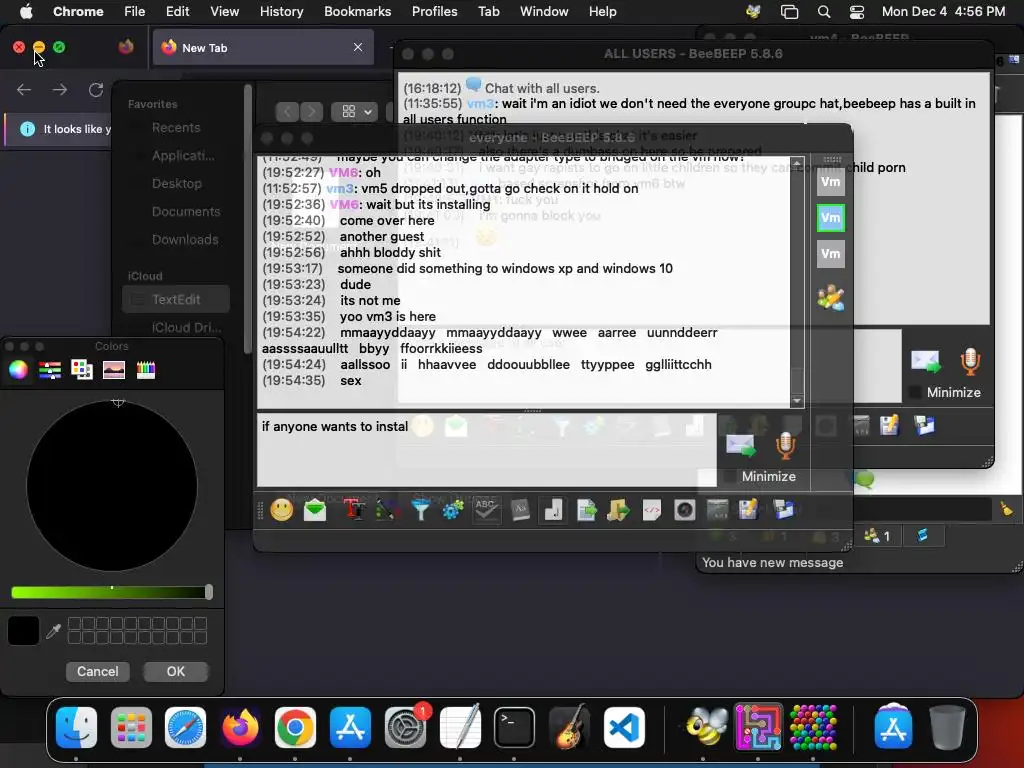The height and width of the screenshot is (768, 1024).
Task: Toggle Minimize checkbox in everyone chat
Action: point(730,477)
